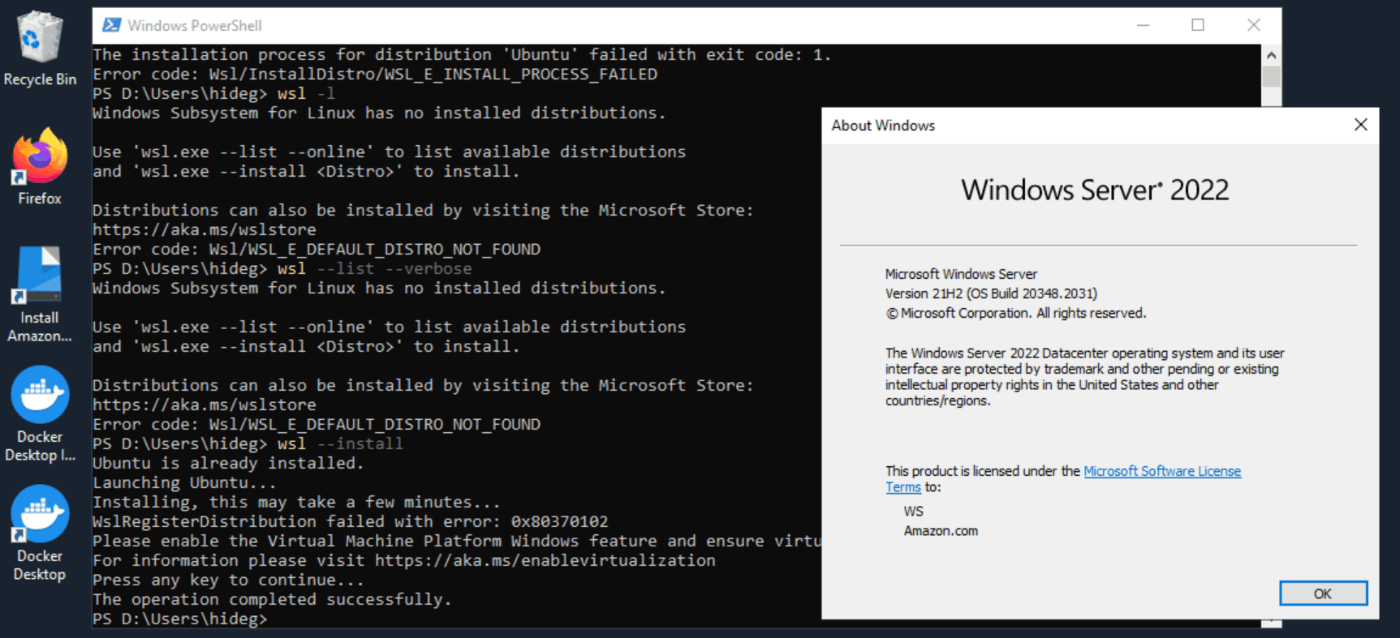This screenshot has height=638, width=1400.
Task: Click the 'Windows Server 2022' heading
Action: click(x=1095, y=189)
